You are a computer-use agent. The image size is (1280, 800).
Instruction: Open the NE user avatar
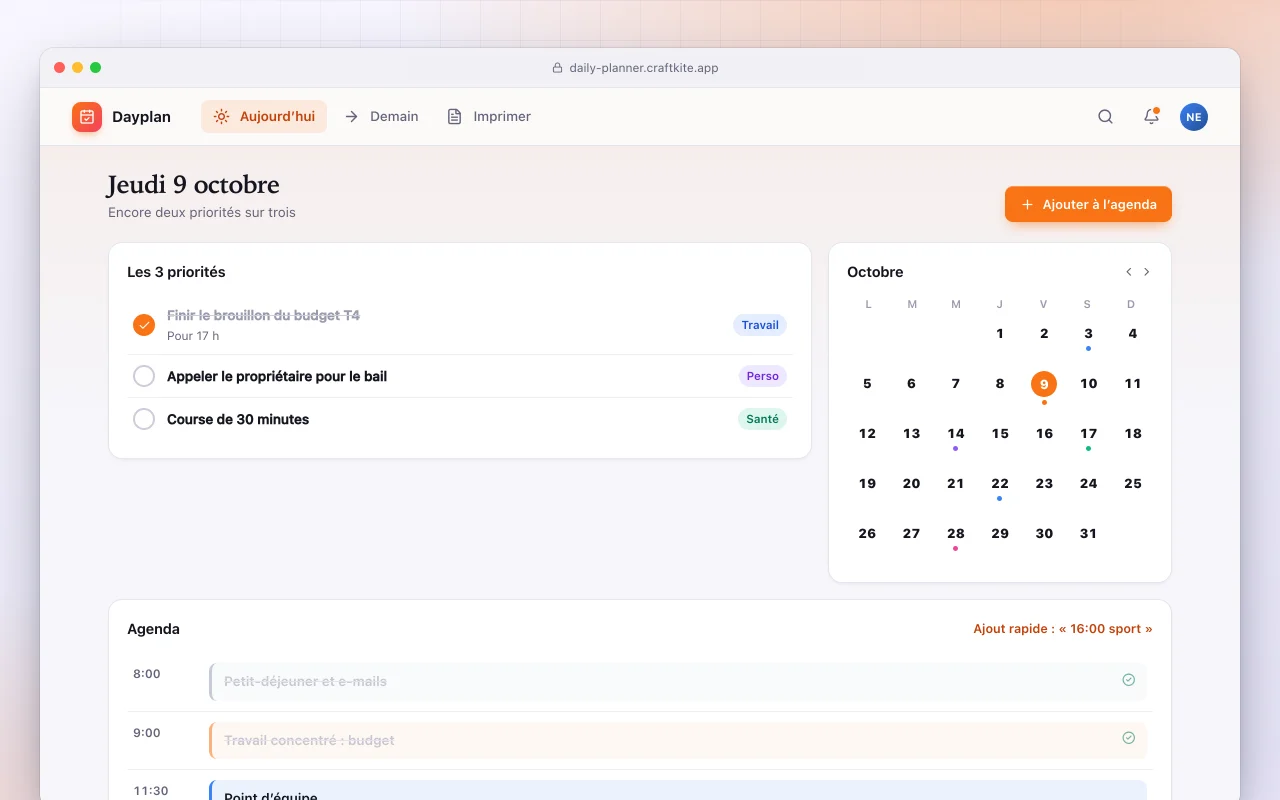click(1194, 117)
